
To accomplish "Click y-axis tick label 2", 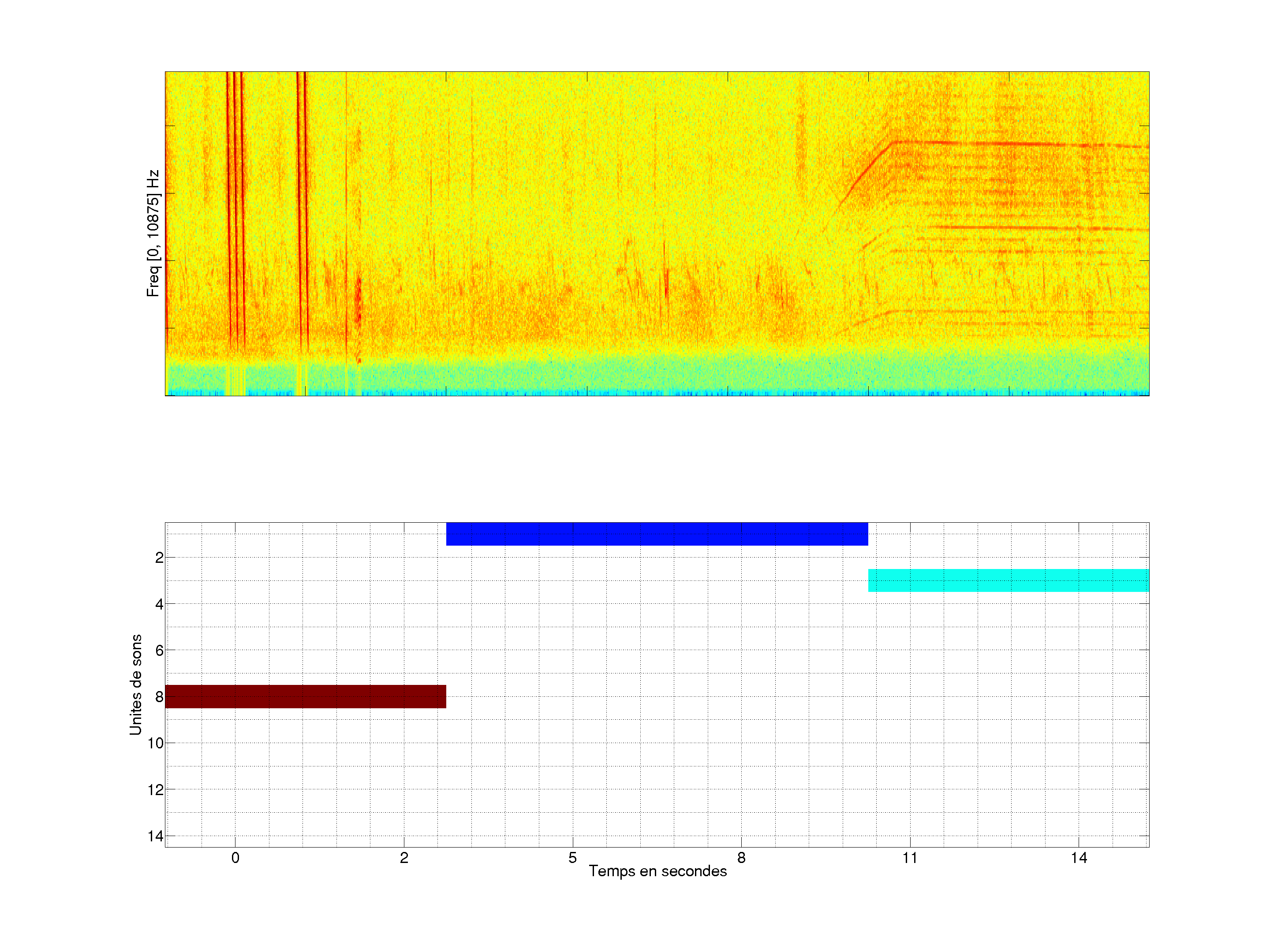I will click(x=159, y=558).
